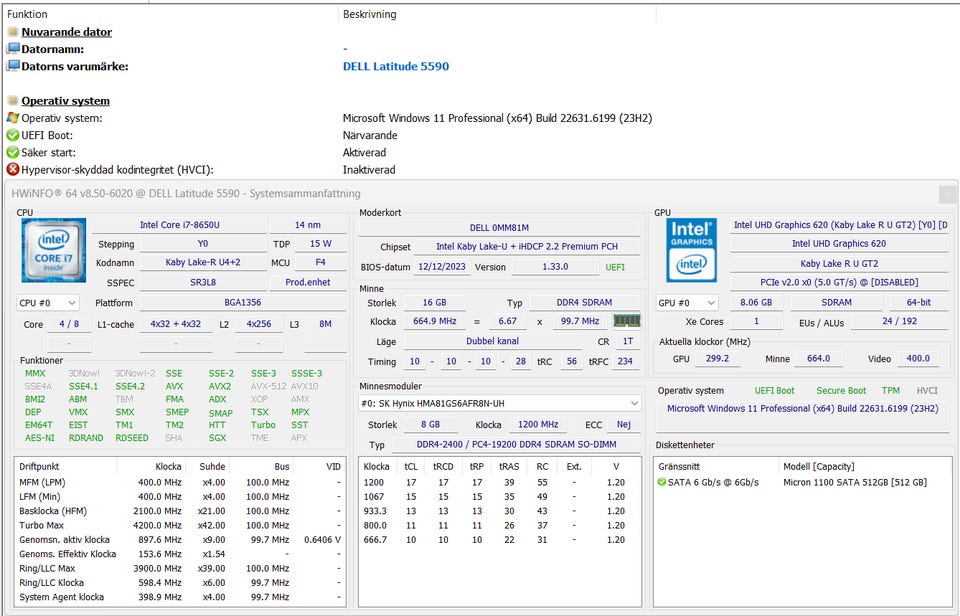
Task: Click the Intel Core i7-8650U field
Action: [179, 225]
